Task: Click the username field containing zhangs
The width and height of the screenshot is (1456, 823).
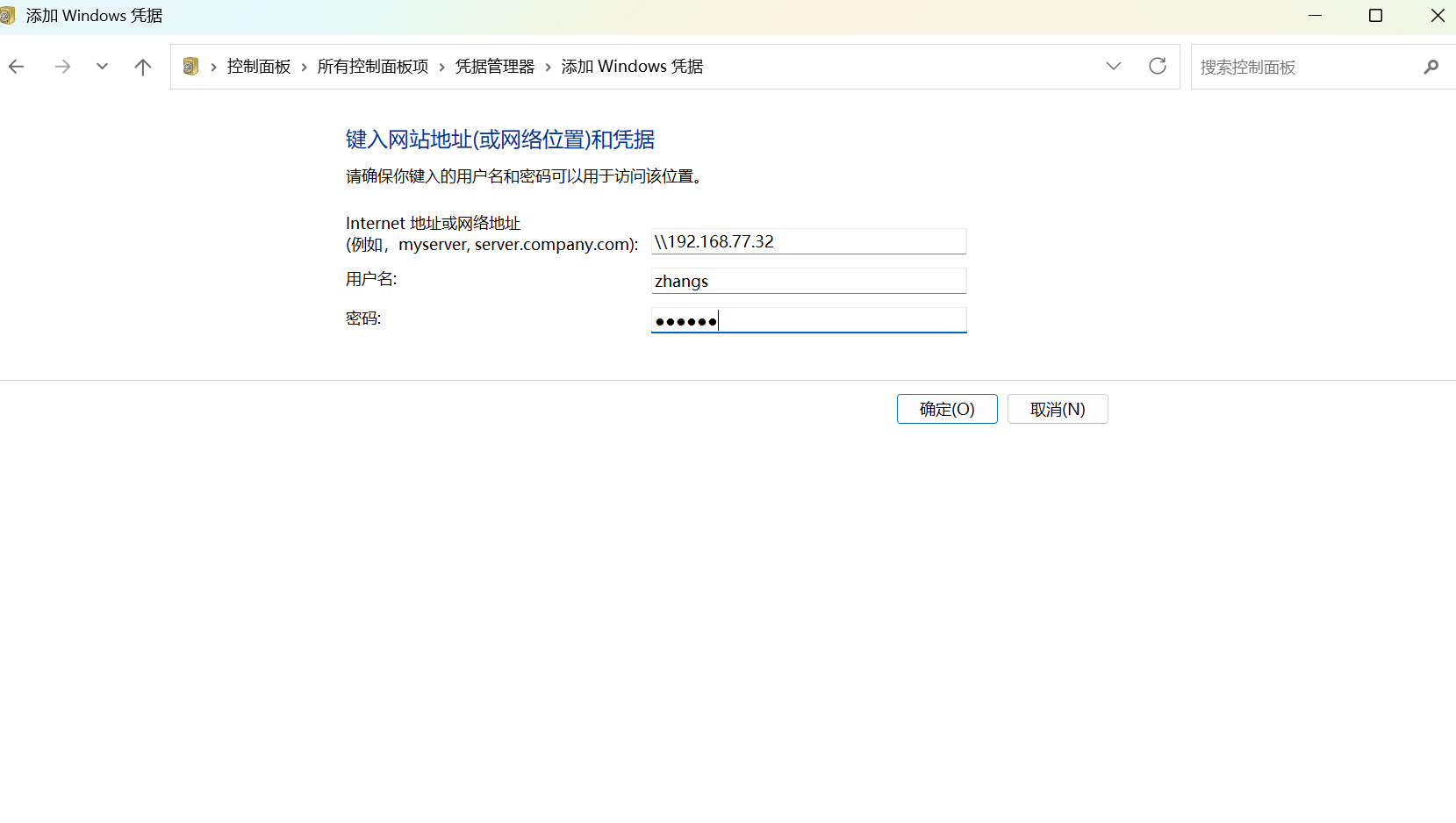Action: (807, 281)
